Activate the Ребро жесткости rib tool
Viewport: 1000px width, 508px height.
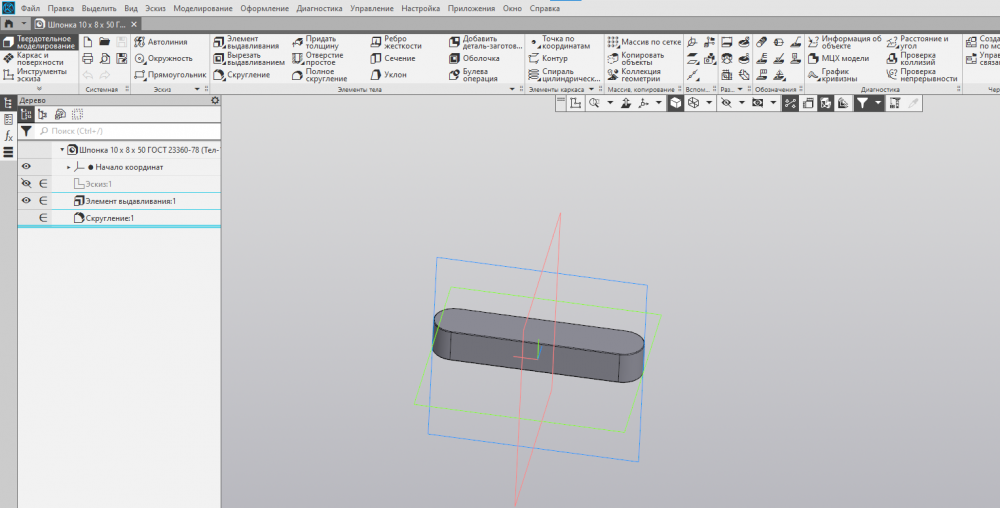386,41
